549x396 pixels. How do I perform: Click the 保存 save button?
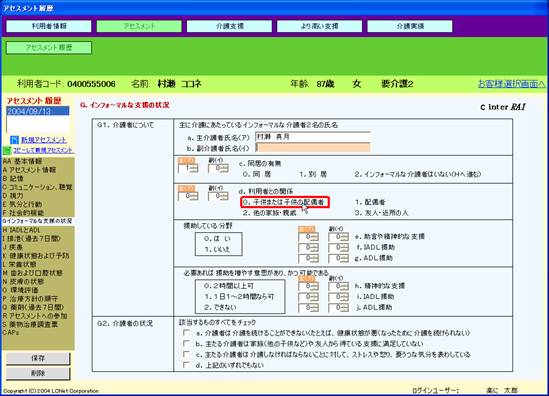[x=38, y=358]
